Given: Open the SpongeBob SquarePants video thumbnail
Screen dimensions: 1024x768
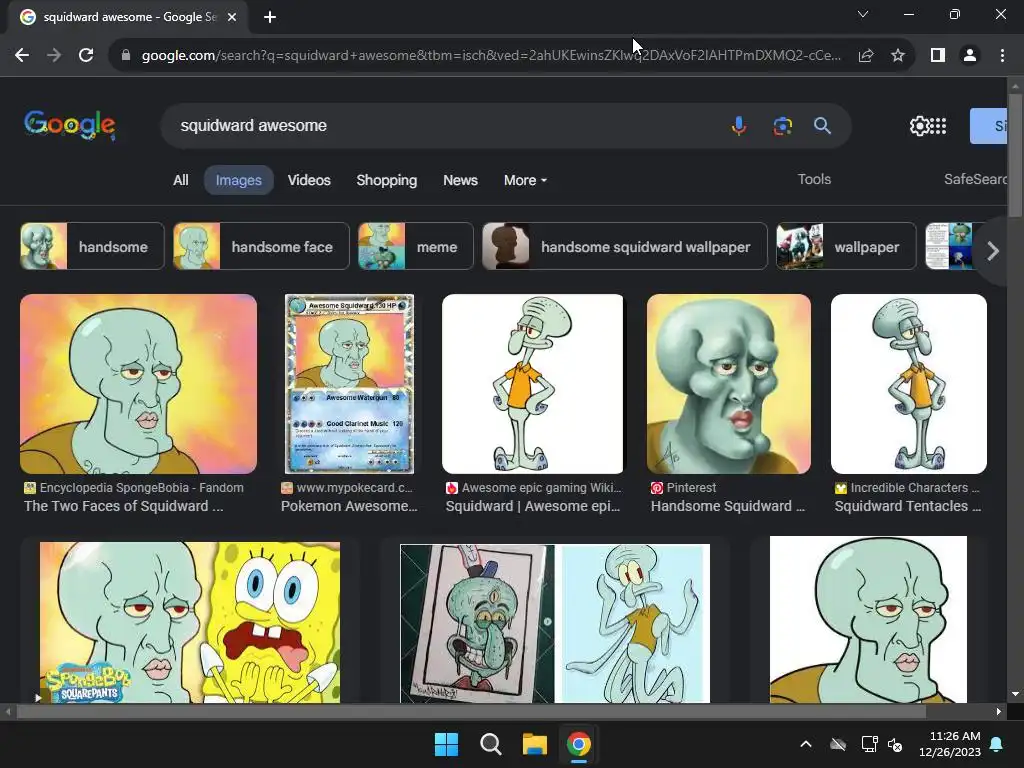Looking at the screenshot, I should point(190,622).
